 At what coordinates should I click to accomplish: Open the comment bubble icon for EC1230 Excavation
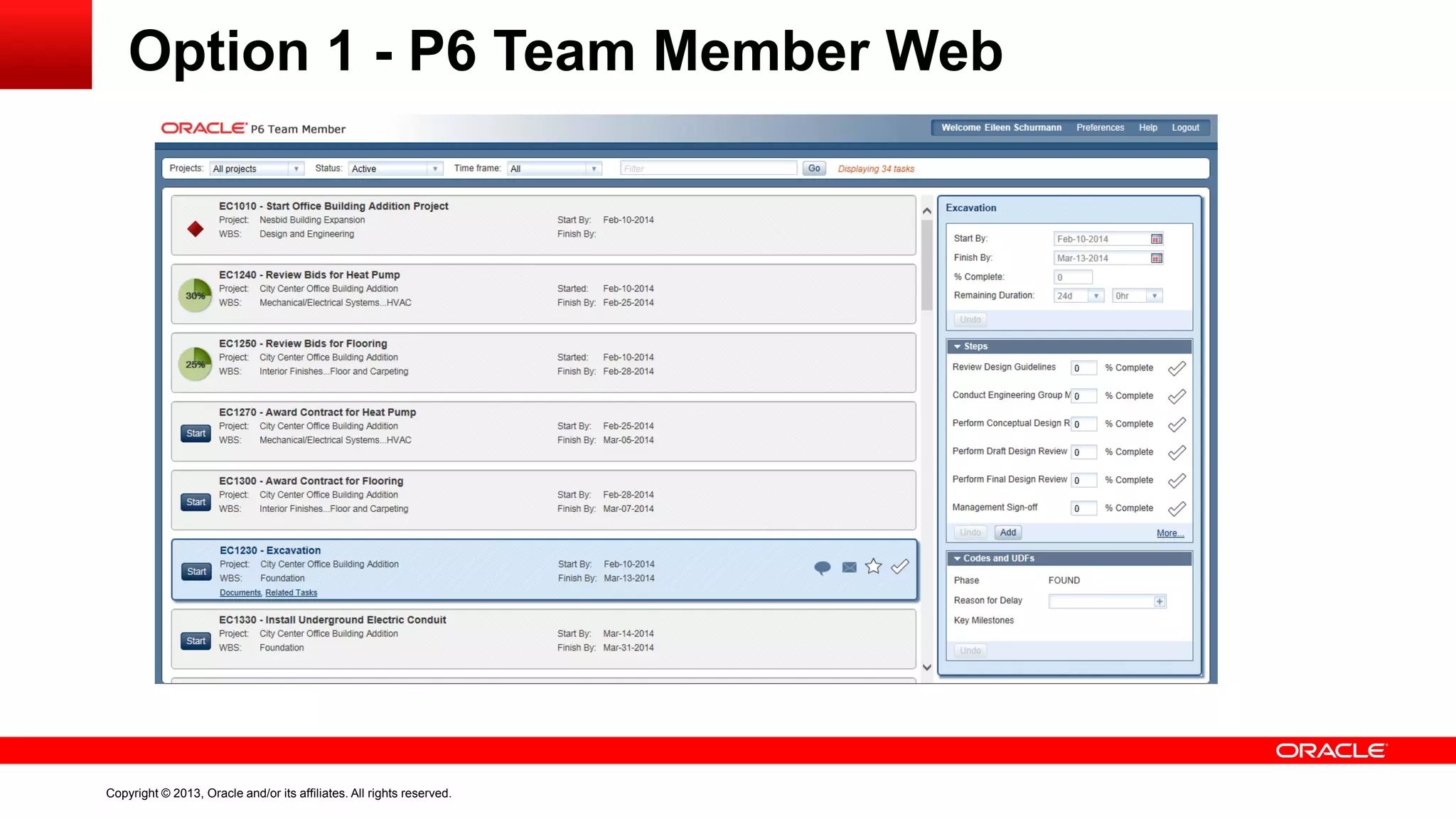[x=823, y=567]
